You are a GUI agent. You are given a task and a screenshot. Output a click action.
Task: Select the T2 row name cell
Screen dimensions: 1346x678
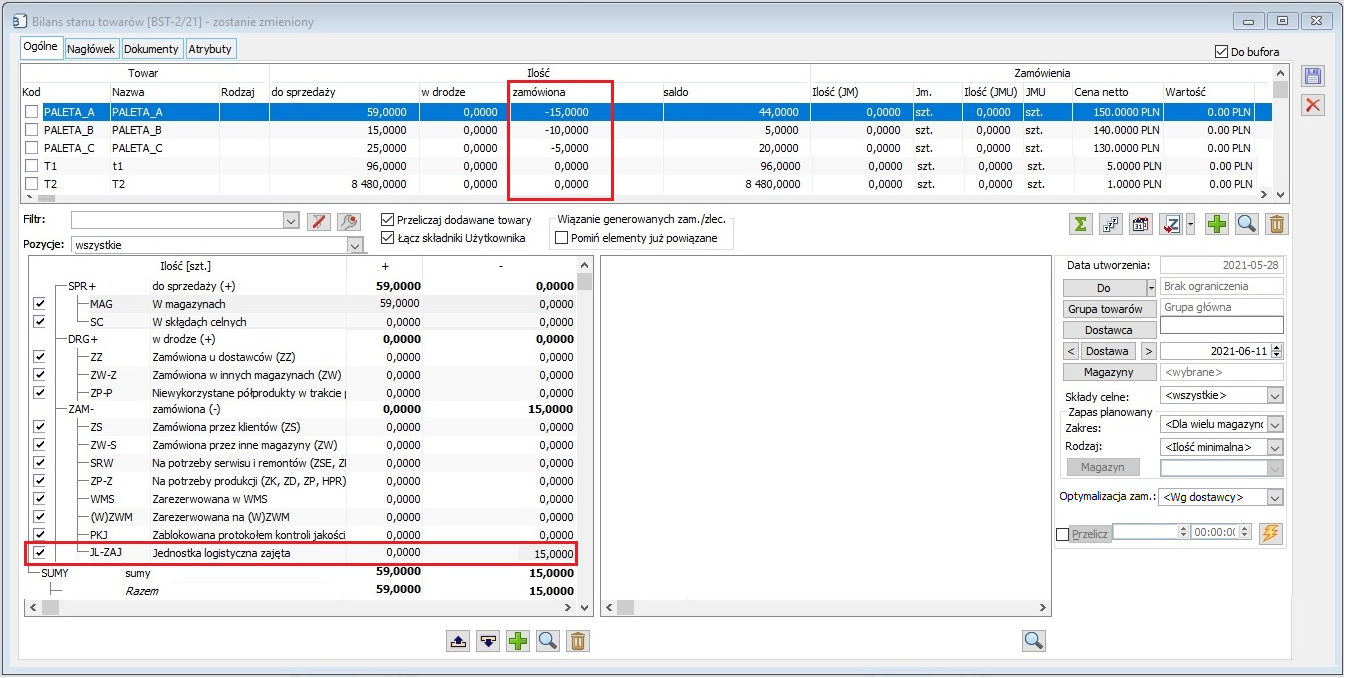click(x=164, y=184)
